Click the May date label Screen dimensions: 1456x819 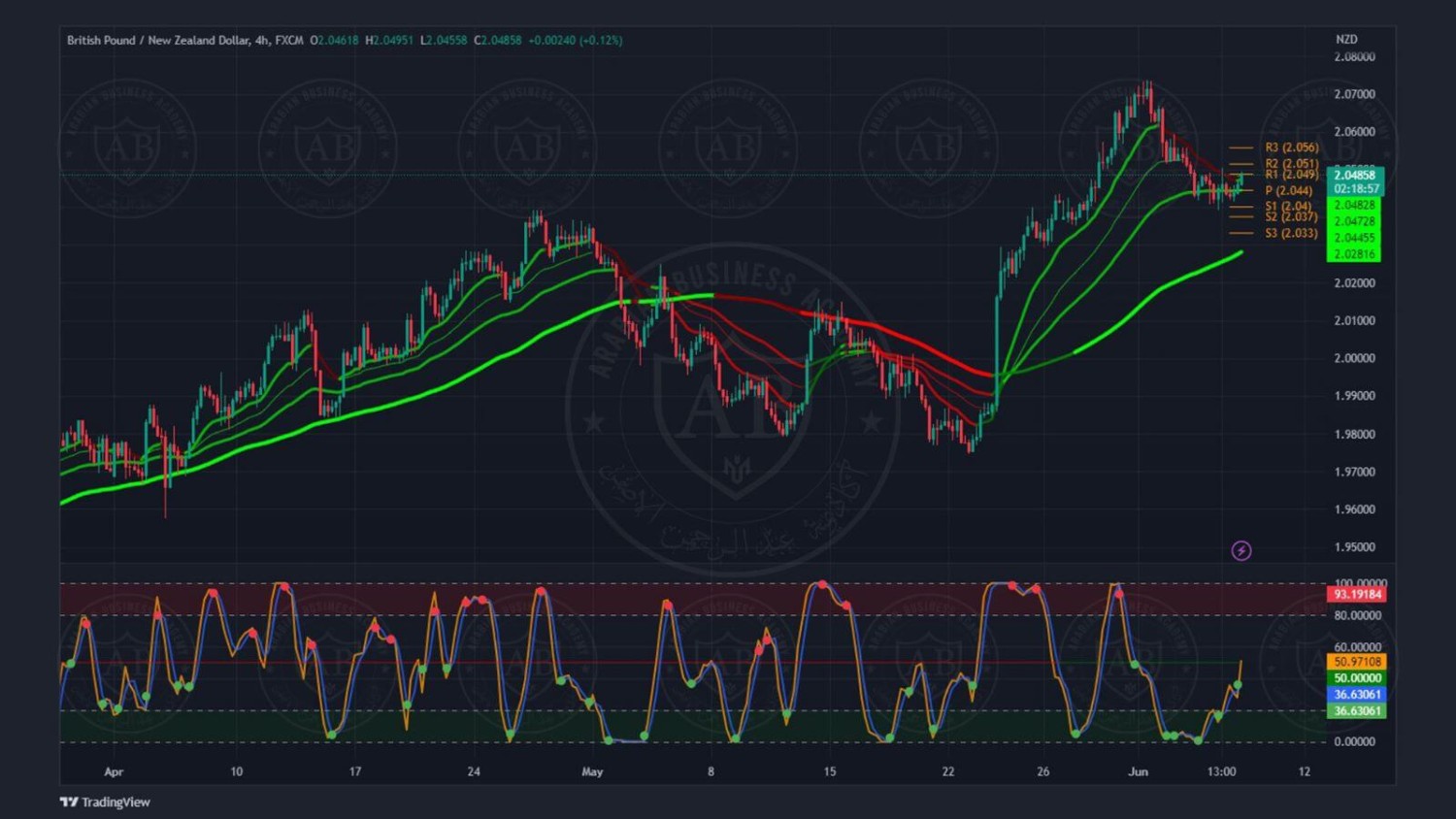pyautogui.click(x=592, y=772)
